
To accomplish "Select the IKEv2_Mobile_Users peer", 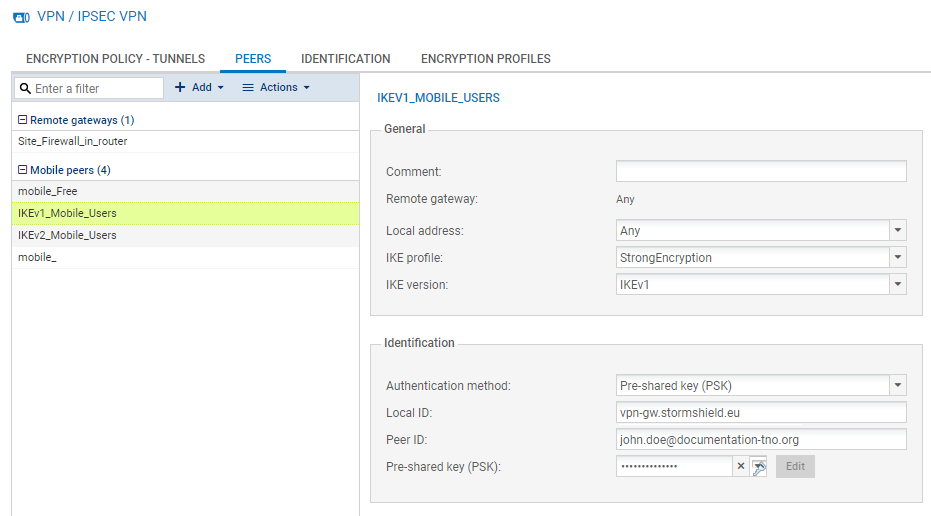I will (x=68, y=236).
